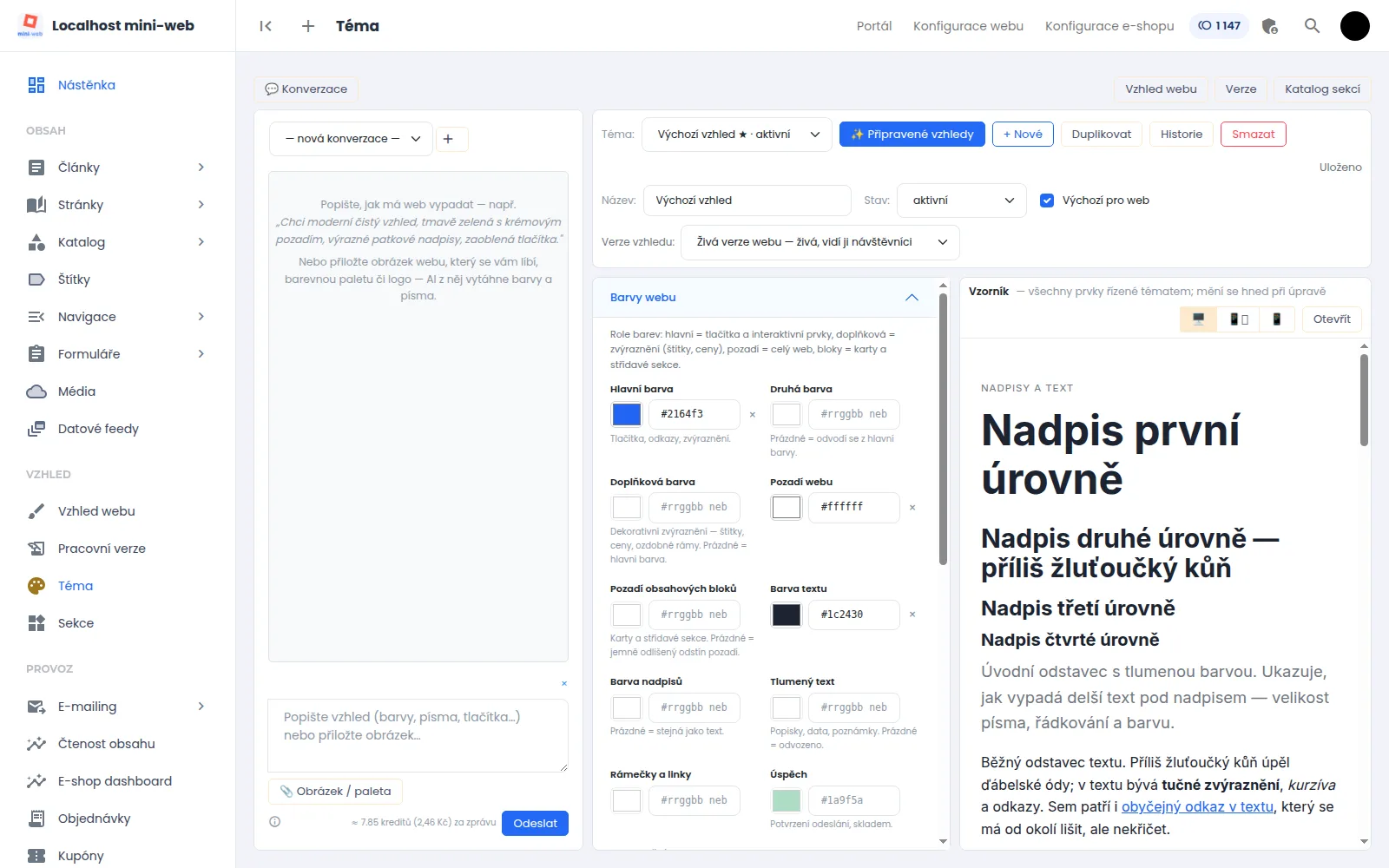Click the Otevřít preview button
The height and width of the screenshot is (868, 1389).
(1332, 319)
